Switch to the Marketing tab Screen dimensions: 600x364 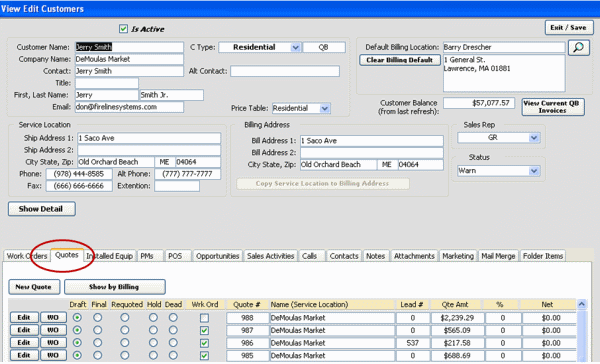coord(458,256)
